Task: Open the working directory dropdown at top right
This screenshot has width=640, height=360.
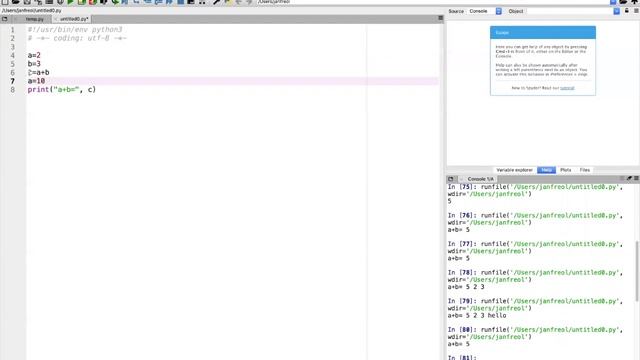Action: [613, 2]
